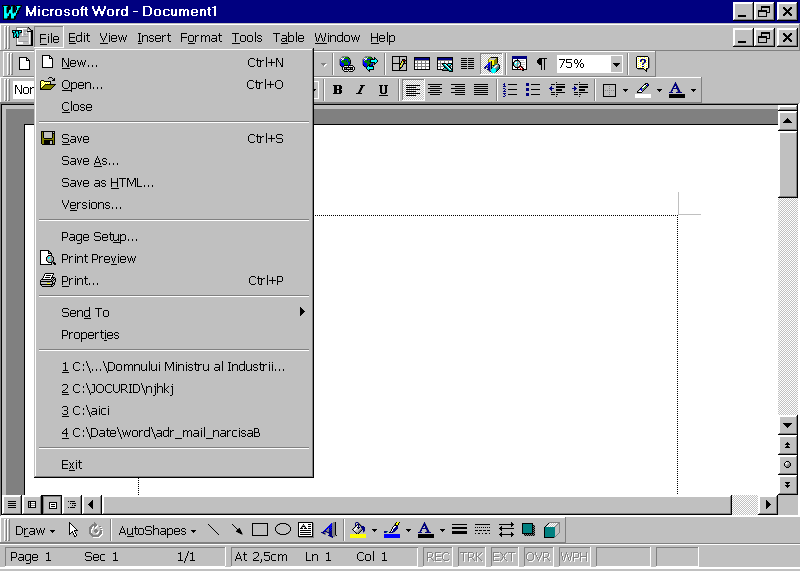This screenshot has width=800, height=571.
Task: Toggle Center paragraph alignment
Action: coord(435,90)
